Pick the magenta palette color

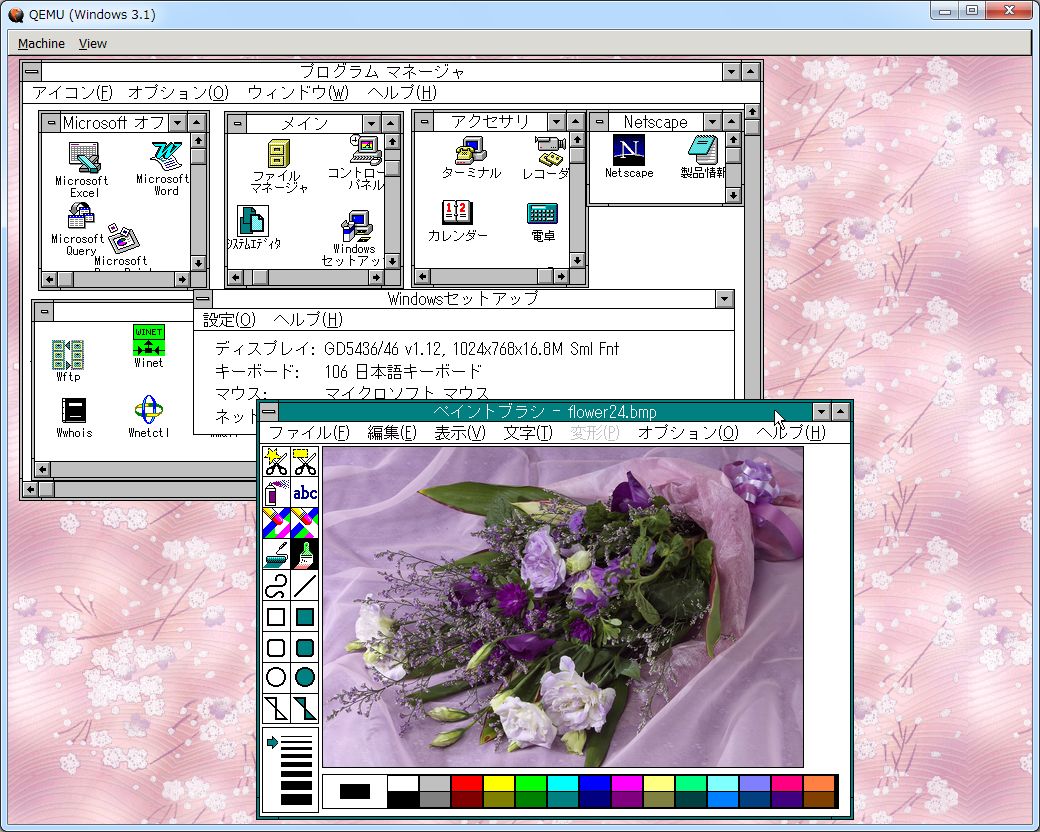coord(627,784)
